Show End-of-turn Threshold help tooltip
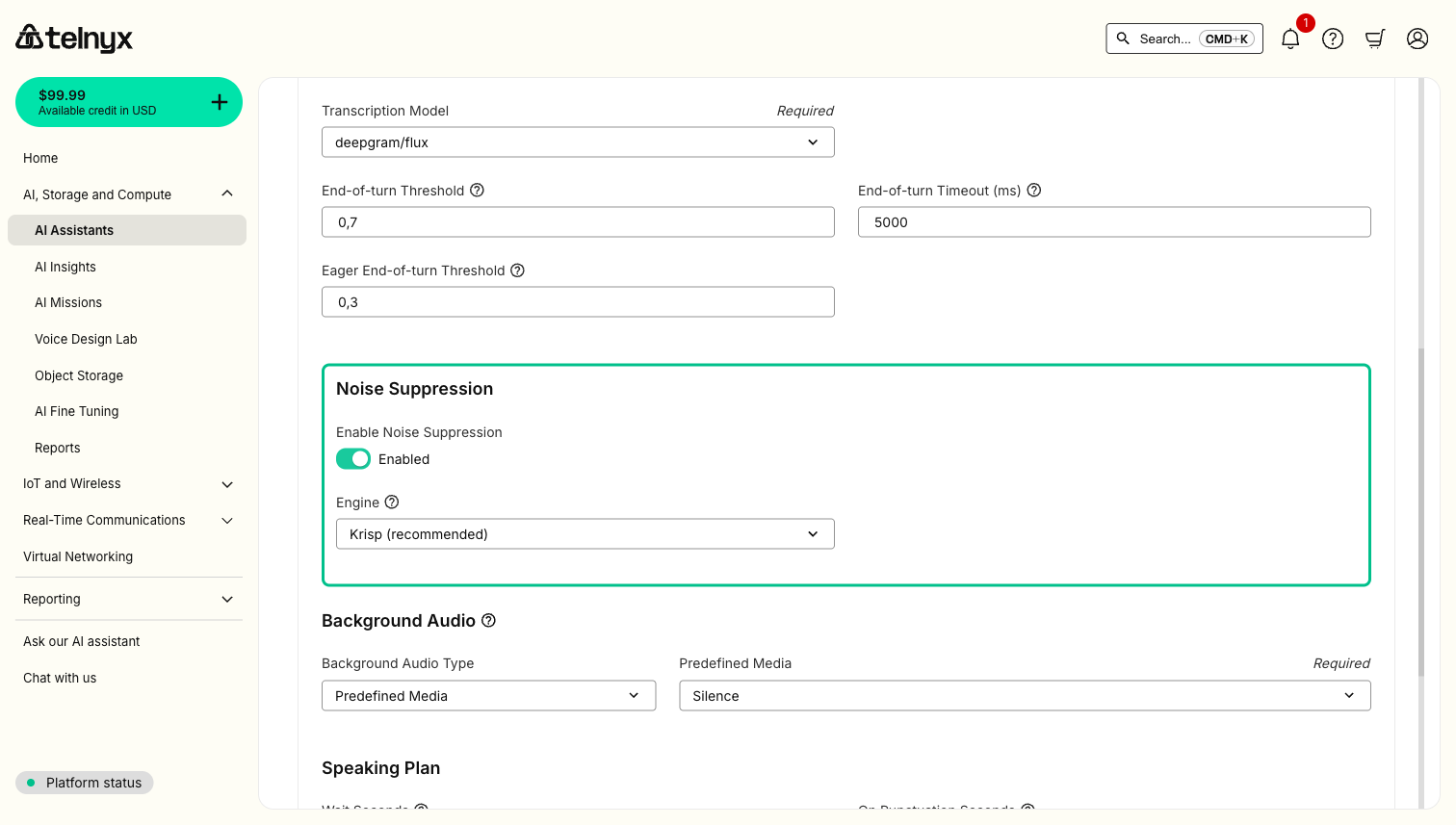 click(x=477, y=191)
